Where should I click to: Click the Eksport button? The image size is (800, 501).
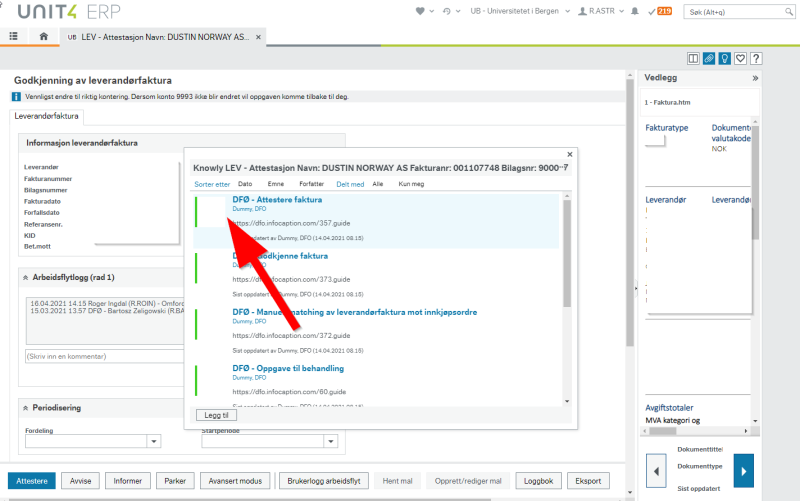(588, 481)
